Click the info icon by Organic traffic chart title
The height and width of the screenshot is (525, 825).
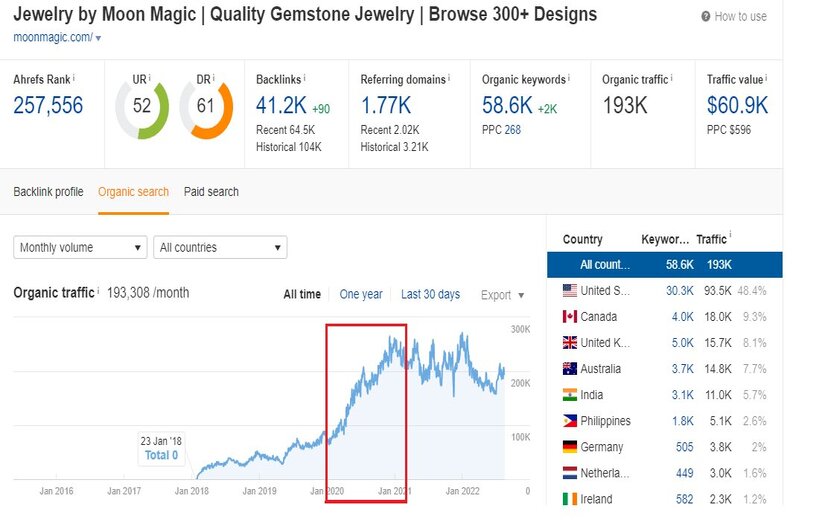click(98, 289)
